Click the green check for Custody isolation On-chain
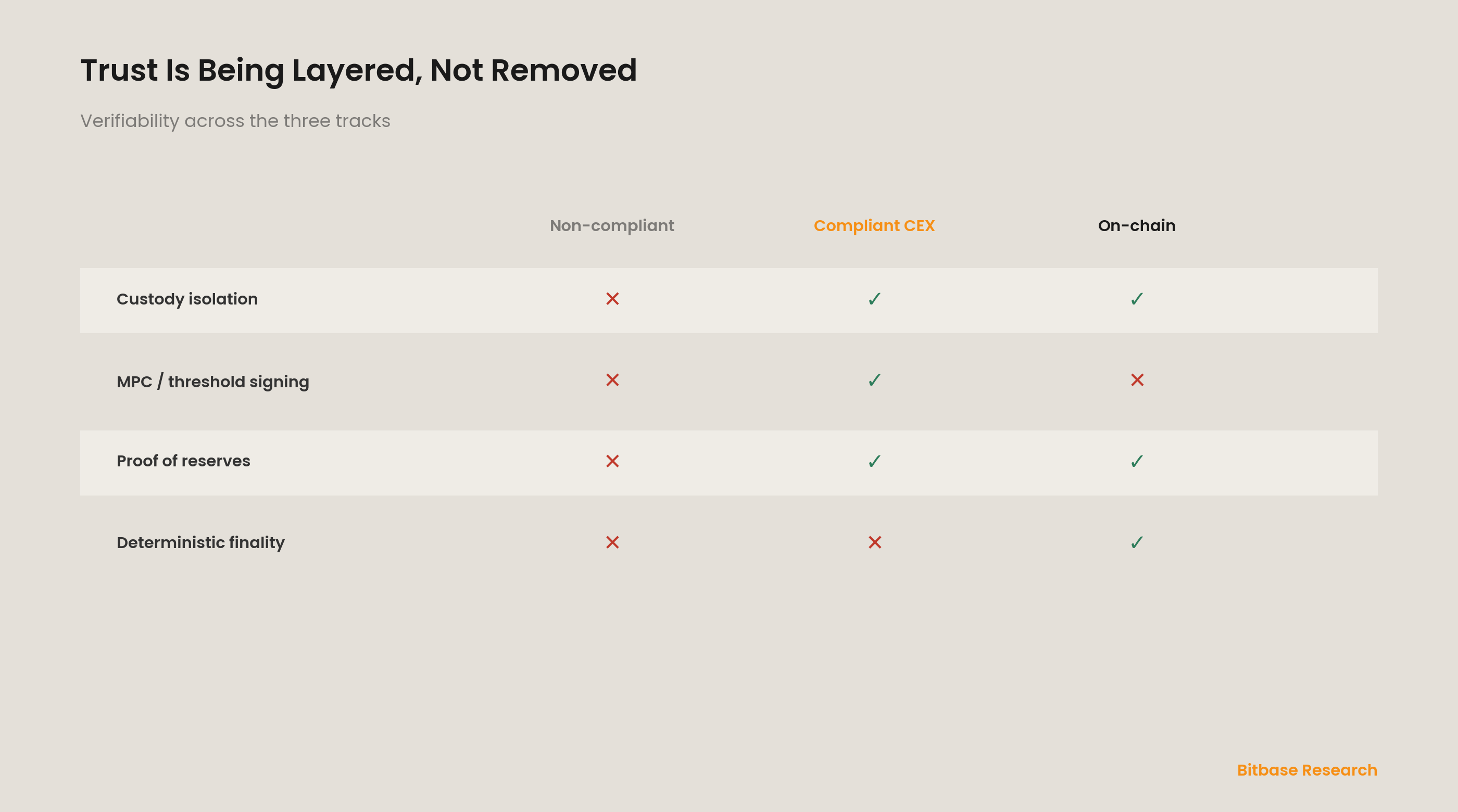Viewport: 1458px width, 812px height. coord(1137,299)
